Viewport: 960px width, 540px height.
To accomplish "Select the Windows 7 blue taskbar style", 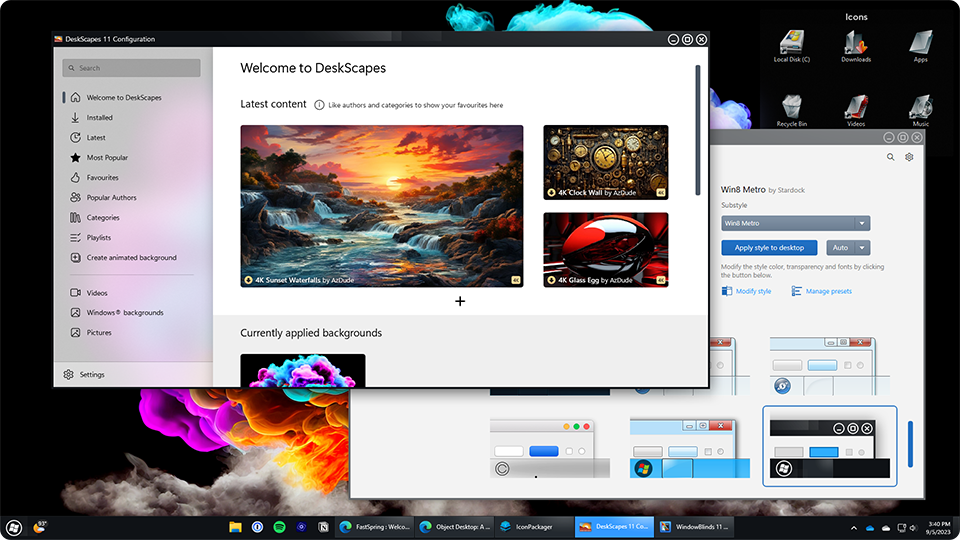I will click(689, 448).
